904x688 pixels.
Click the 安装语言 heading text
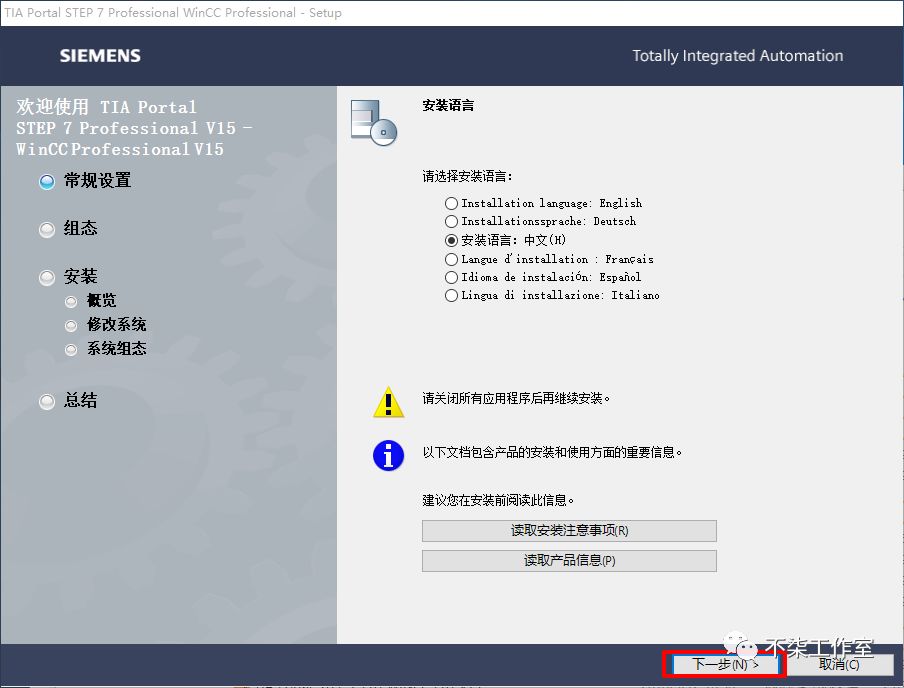click(x=448, y=106)
